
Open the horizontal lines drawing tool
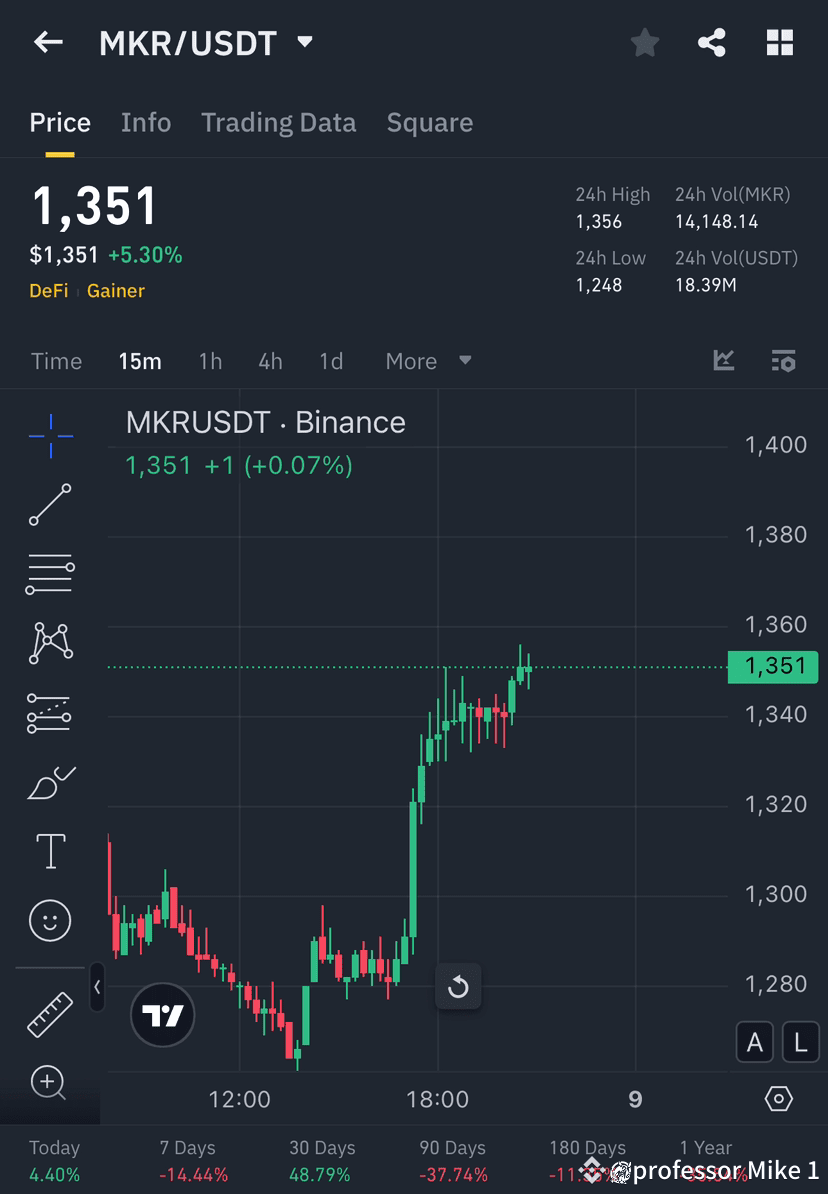(50, 574)
